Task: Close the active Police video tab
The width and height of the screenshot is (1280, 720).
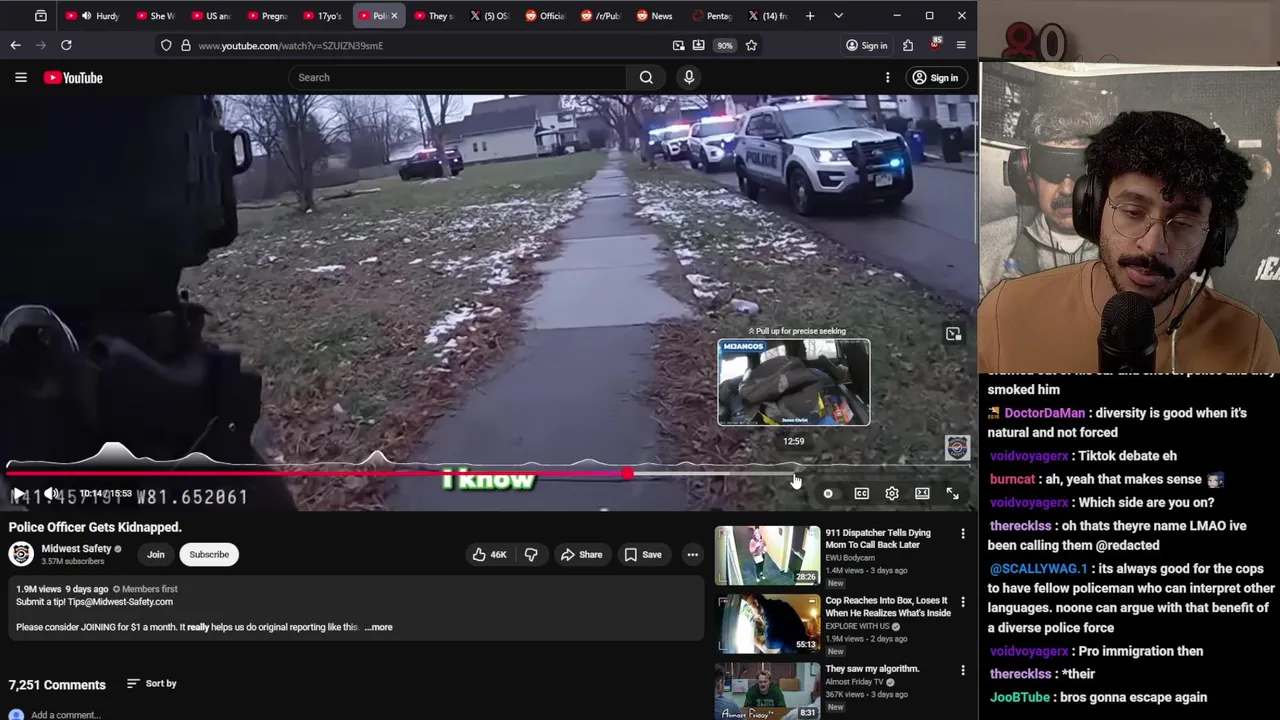Action: 394,16
